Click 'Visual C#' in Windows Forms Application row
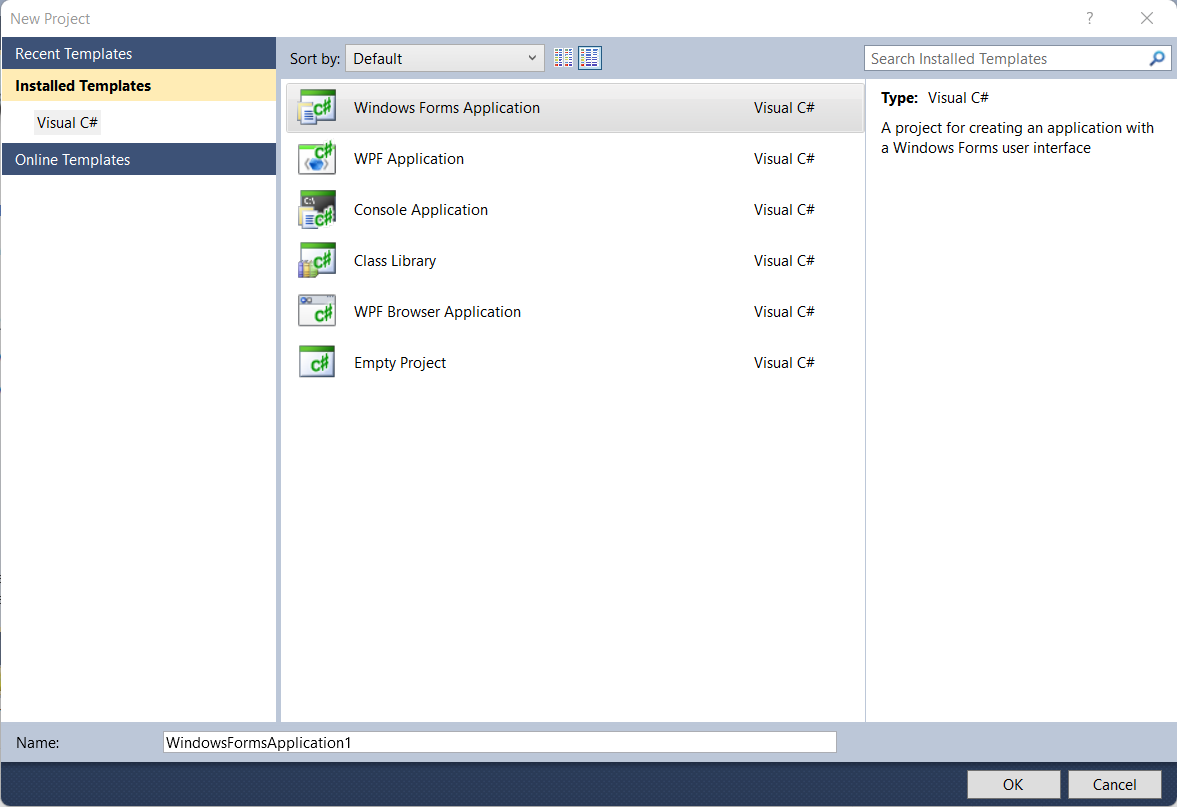 [784, 108]
